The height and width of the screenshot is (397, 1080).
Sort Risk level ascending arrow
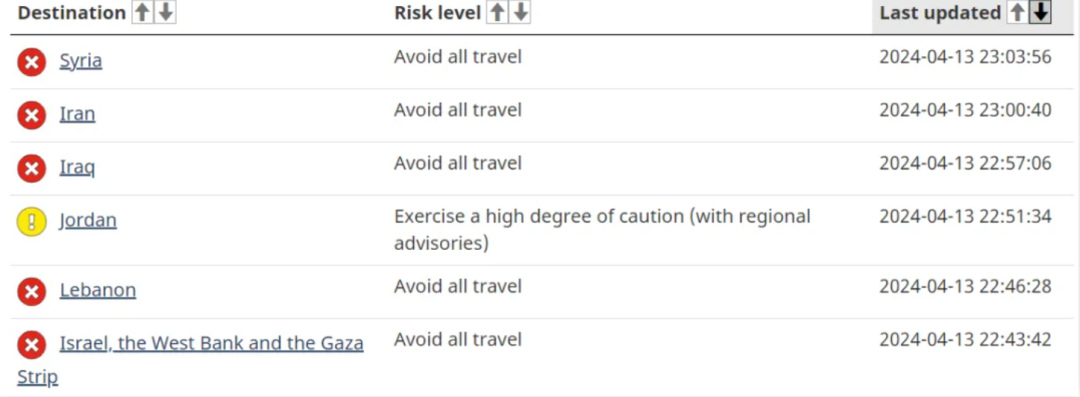pyautogui.click(x=497, y=12)
